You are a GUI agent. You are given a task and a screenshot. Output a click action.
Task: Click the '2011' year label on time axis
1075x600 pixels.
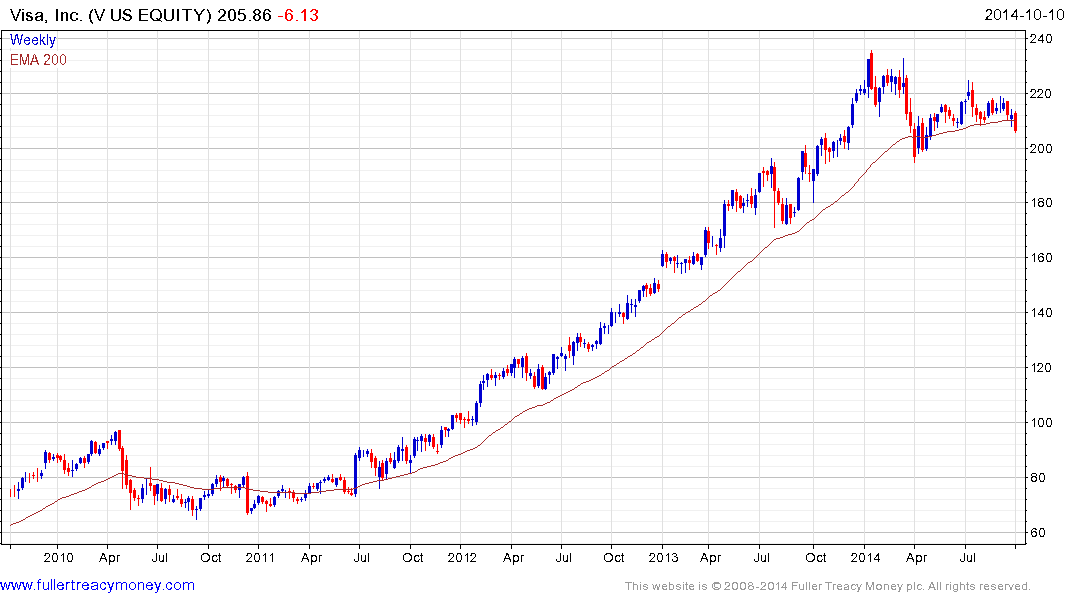click(x=260, y=557)
